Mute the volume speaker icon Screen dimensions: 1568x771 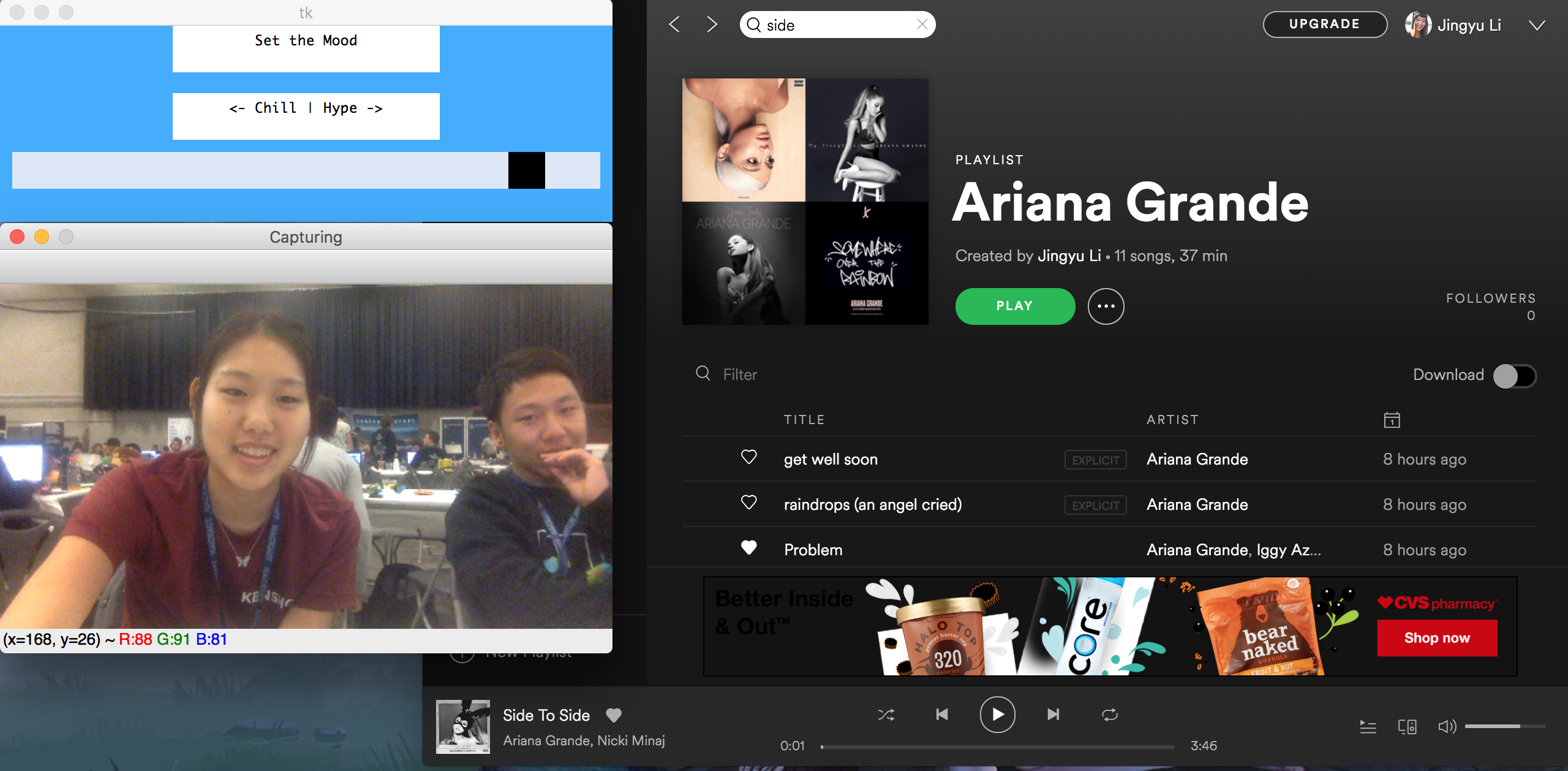tap(1446, 727)
